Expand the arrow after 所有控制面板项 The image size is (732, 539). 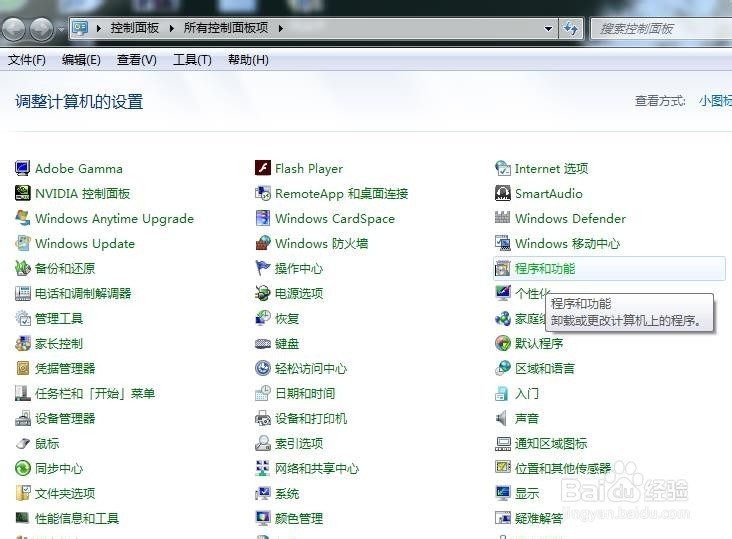(281, 28)
